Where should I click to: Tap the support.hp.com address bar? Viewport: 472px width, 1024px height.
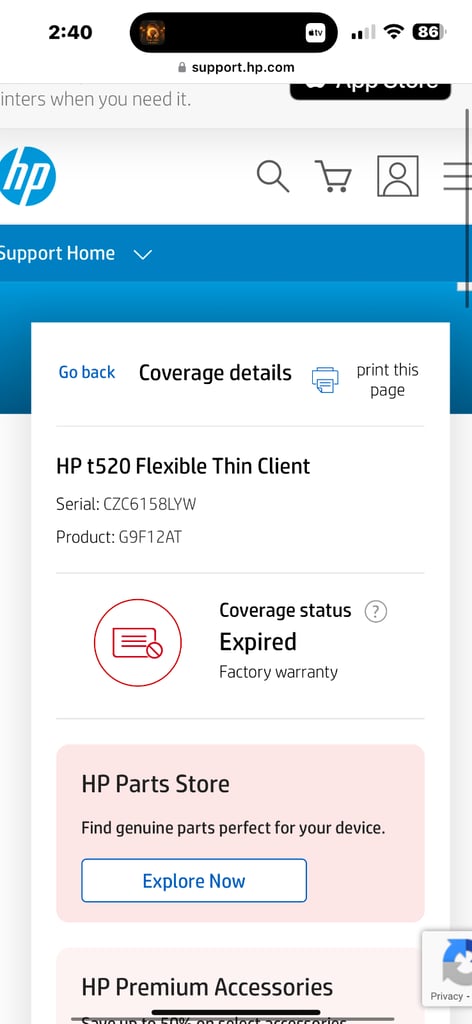[x=236, y=67]
